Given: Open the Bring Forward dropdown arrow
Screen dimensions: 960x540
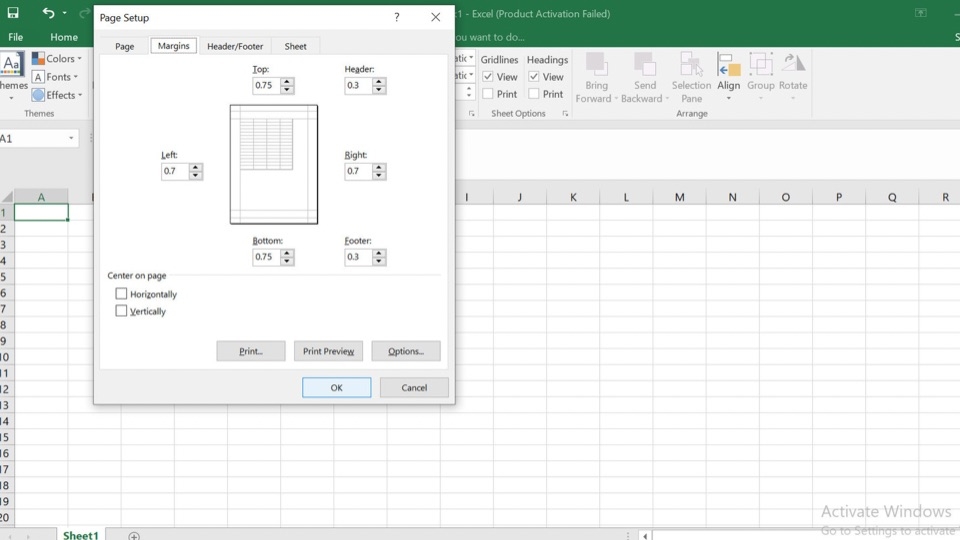Looking at the screenshot, I should [x=616, y=99].
